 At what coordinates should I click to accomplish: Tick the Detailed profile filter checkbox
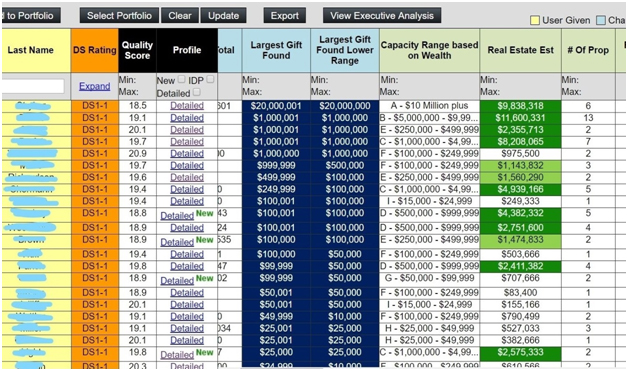click(196, 92)
